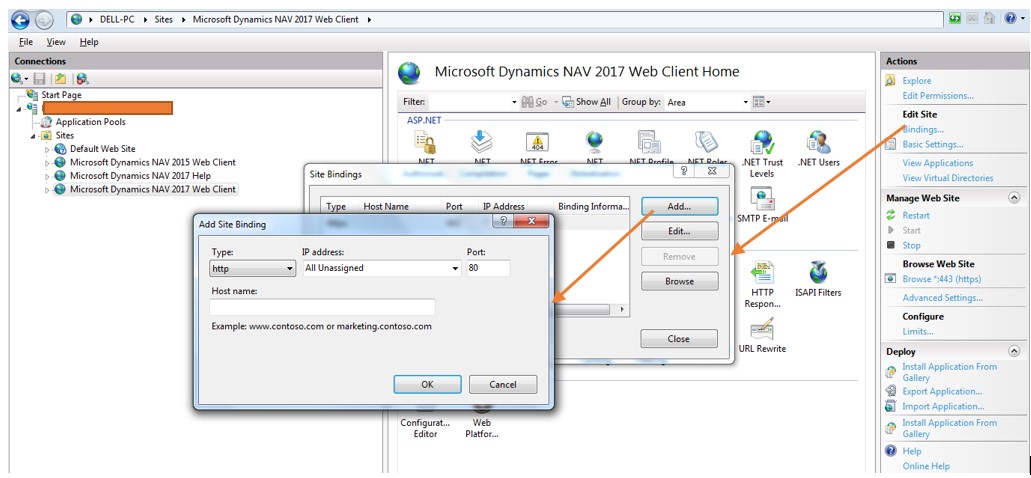Click the save icon in Connections toolbar
This screenshot has width=1031, height=478.
pyautogui.click(x=39, y=79)
